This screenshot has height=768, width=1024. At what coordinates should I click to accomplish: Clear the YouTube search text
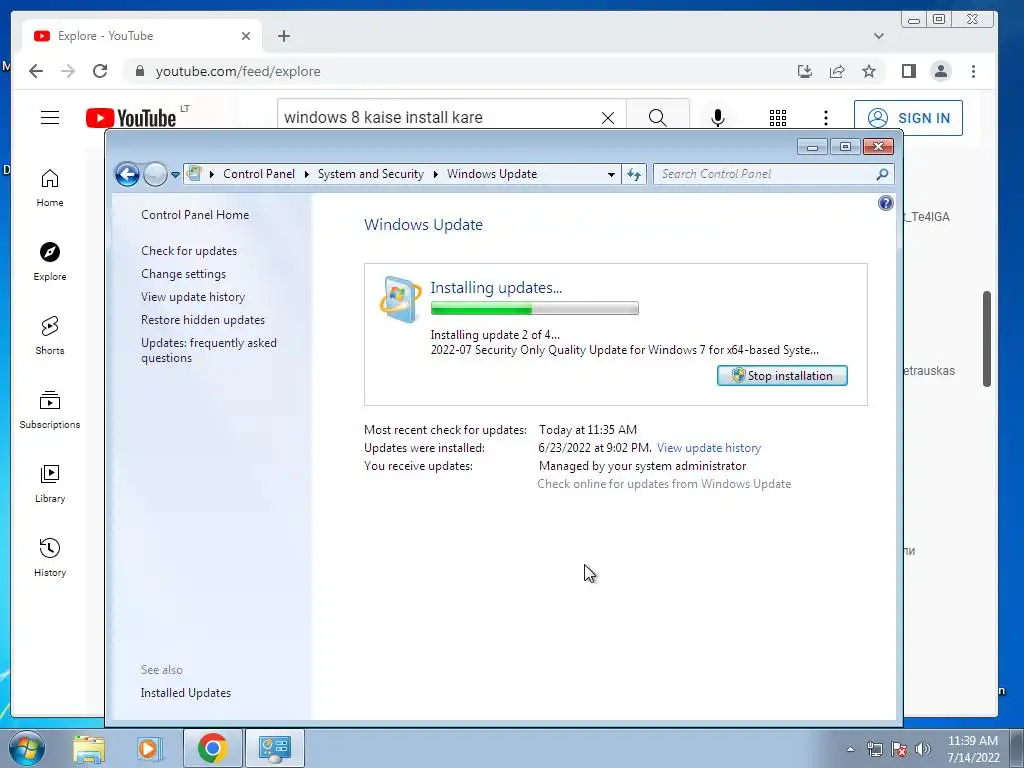(608, 118)
